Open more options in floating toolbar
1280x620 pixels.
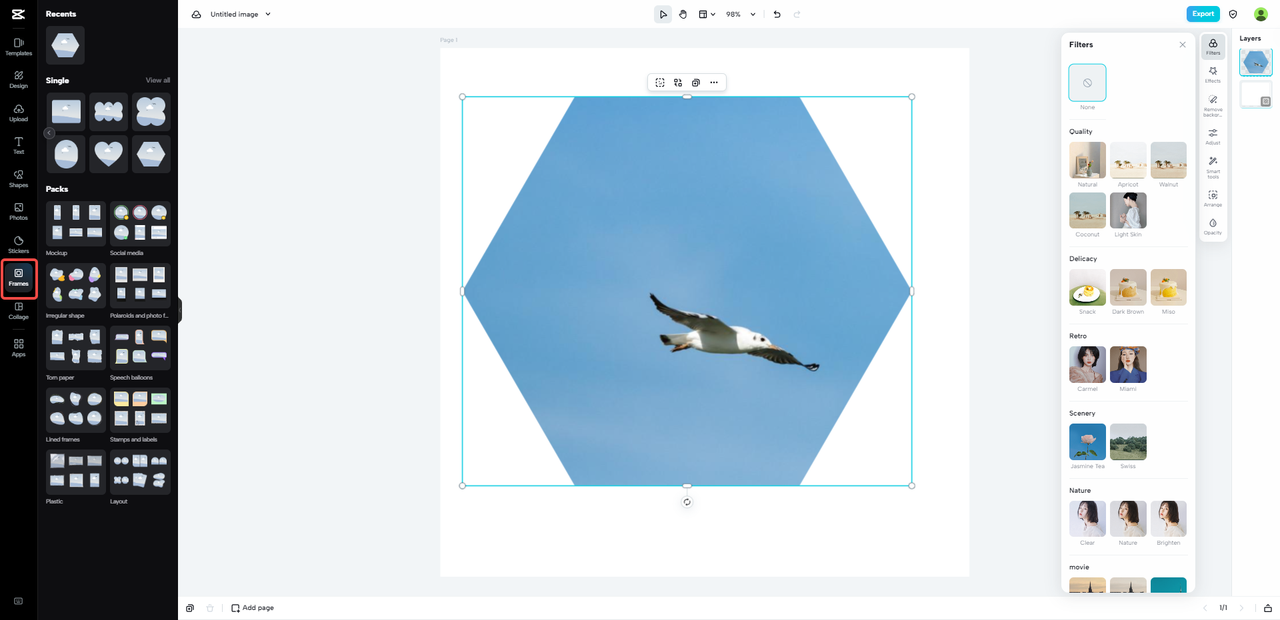pyautogui.click(x=714, y=83)
